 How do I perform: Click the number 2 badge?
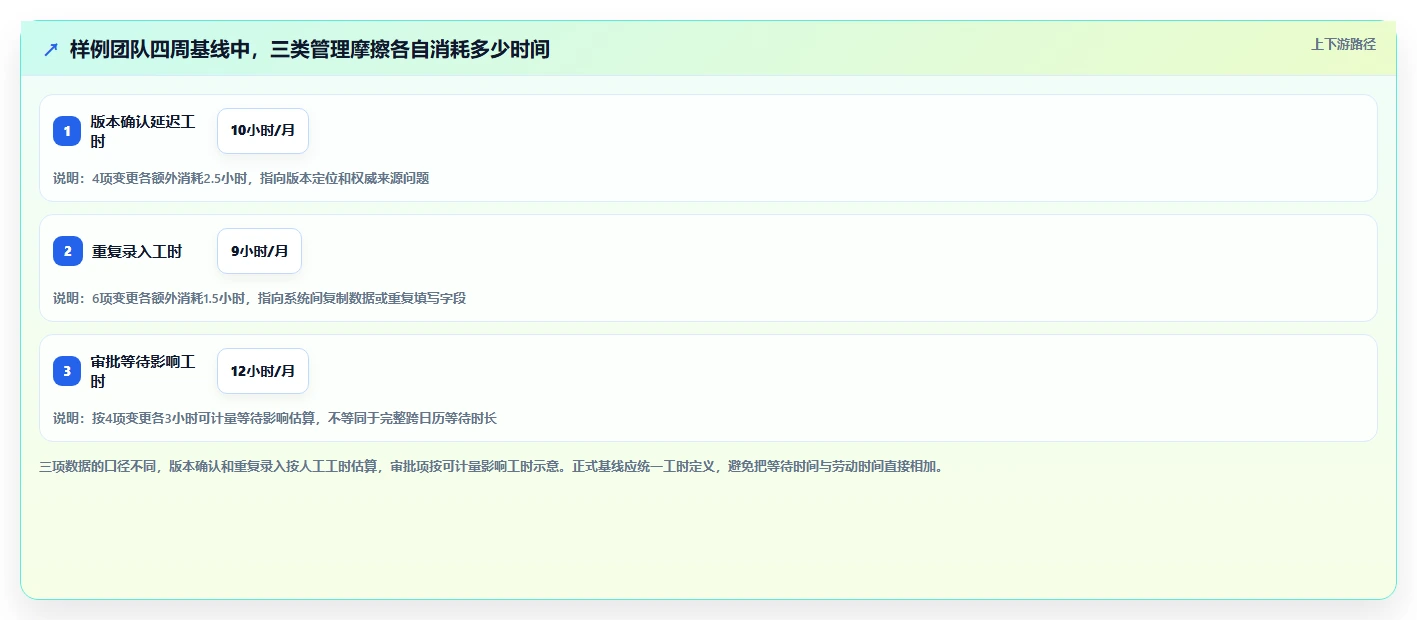click(x=67, y=251)
